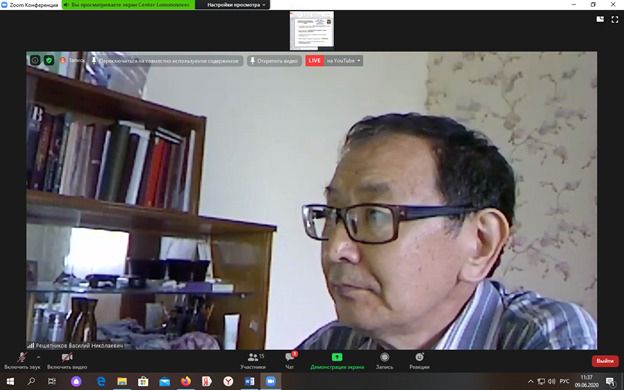
Task: Turn on camera with Включить видео
Action: coord(67,361)
